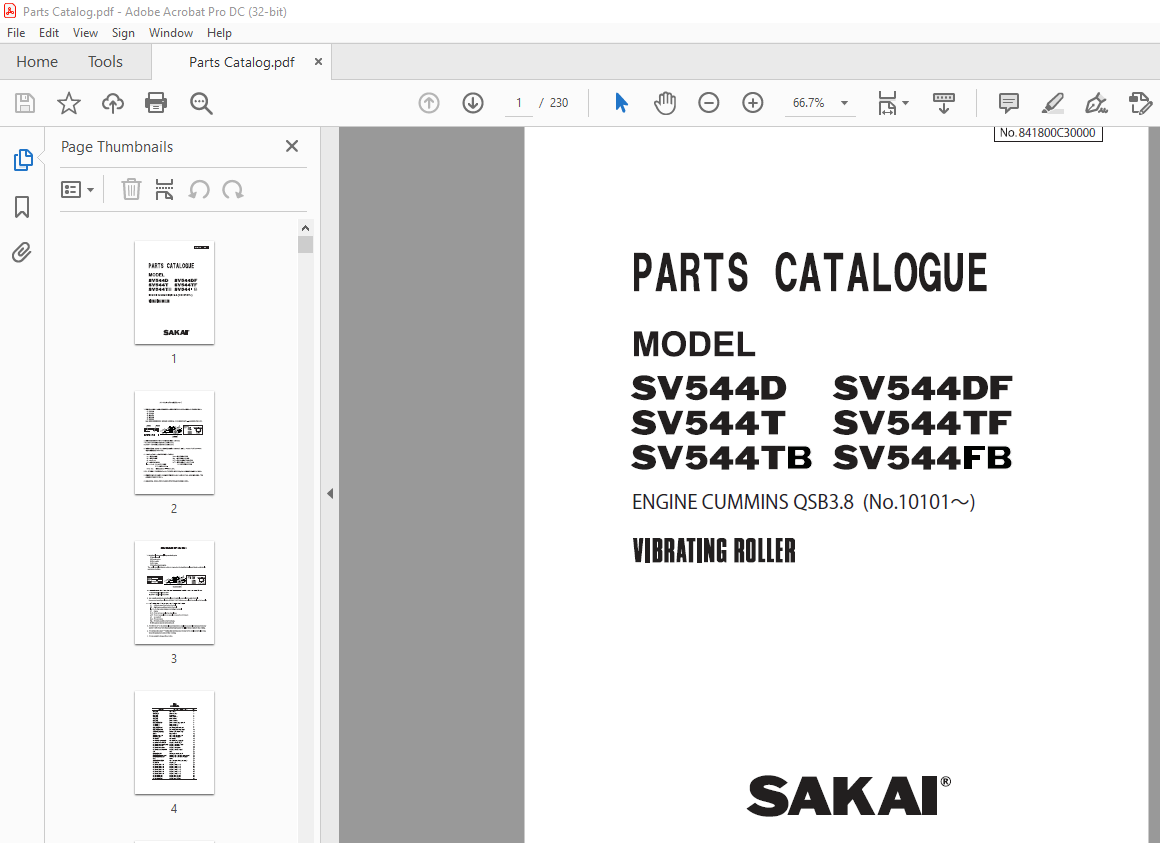Enable scrolling mode from the toolbar
1160x843 pixels.
click(944, 103)
